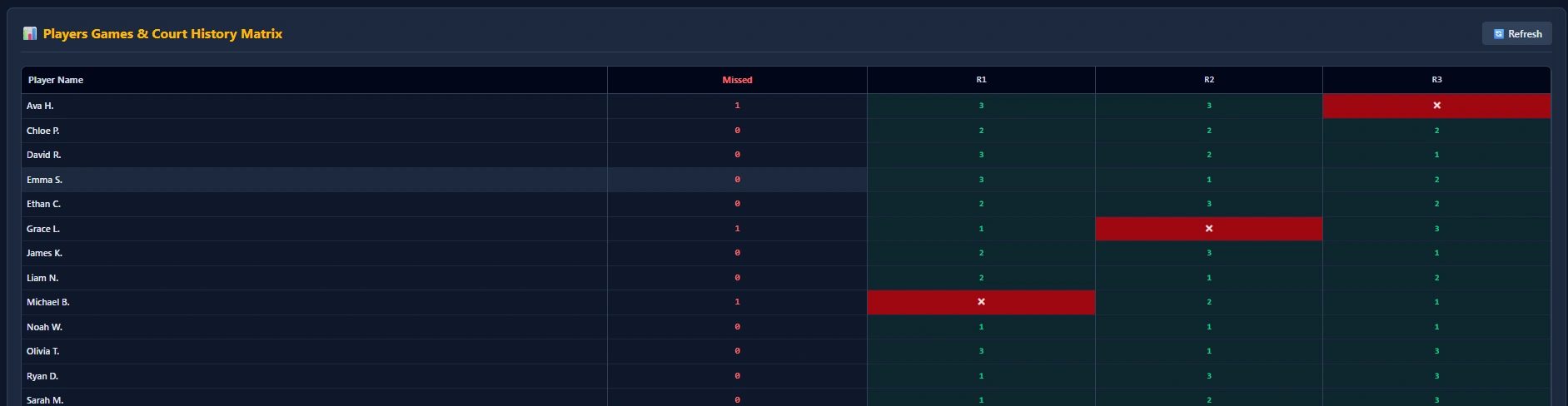
Task: Click Ryan D.'s R3 court cell
Action: coord(1436,376)
